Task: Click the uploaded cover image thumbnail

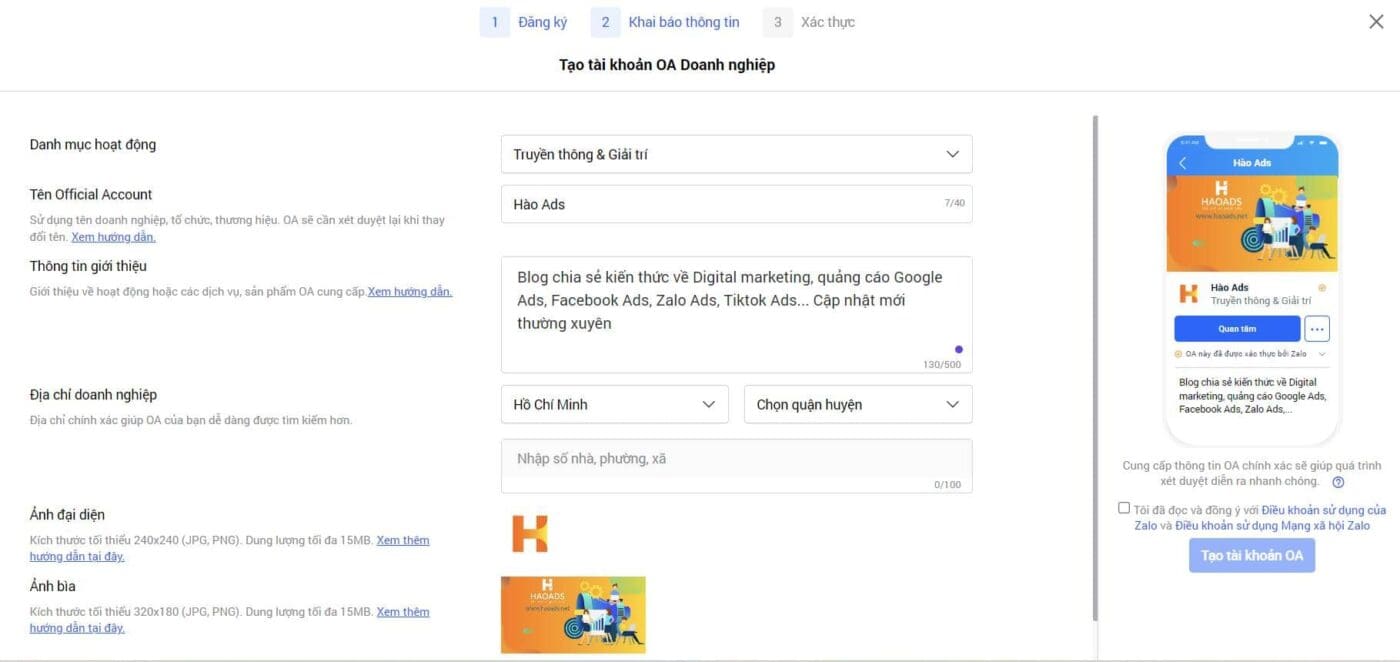Action: click(x=573, y=614)
